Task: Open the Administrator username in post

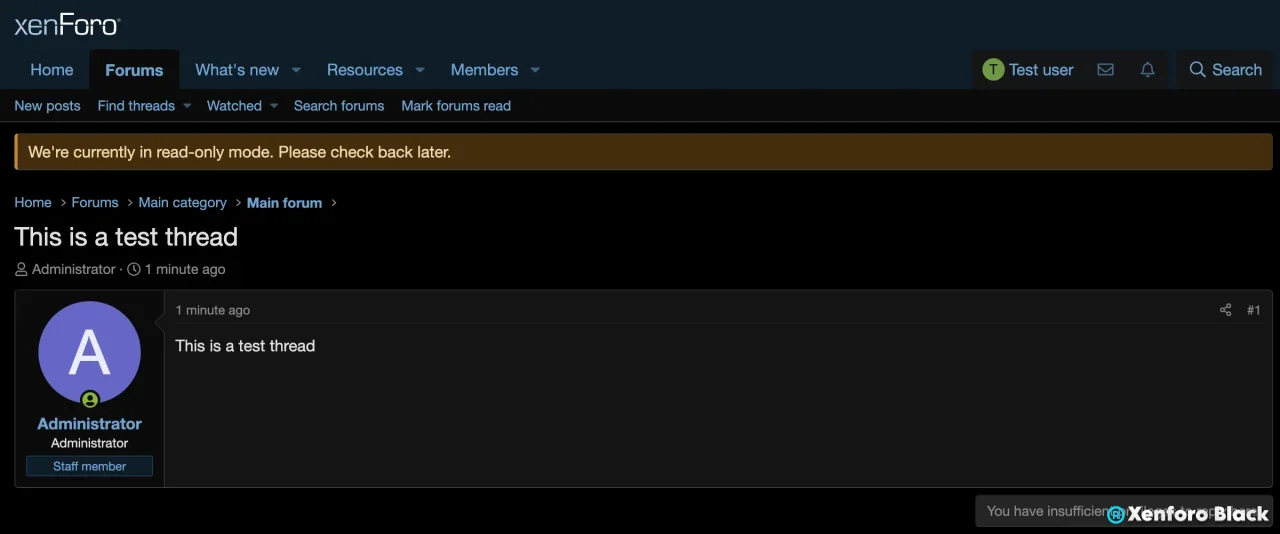Action: (89, 424)
